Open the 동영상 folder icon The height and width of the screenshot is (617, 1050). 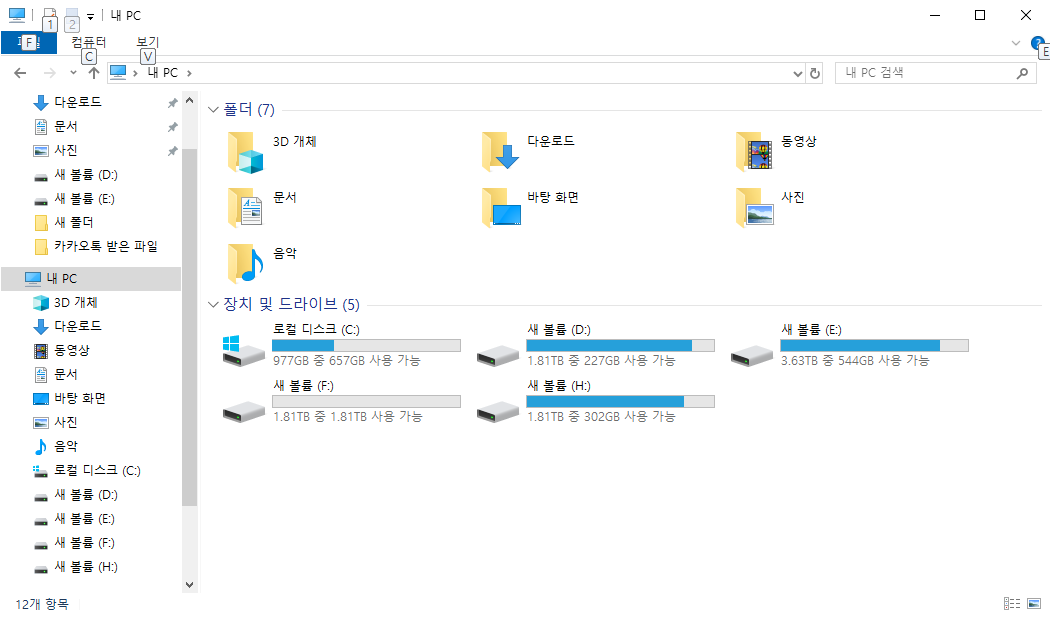(x=754, y=152)
